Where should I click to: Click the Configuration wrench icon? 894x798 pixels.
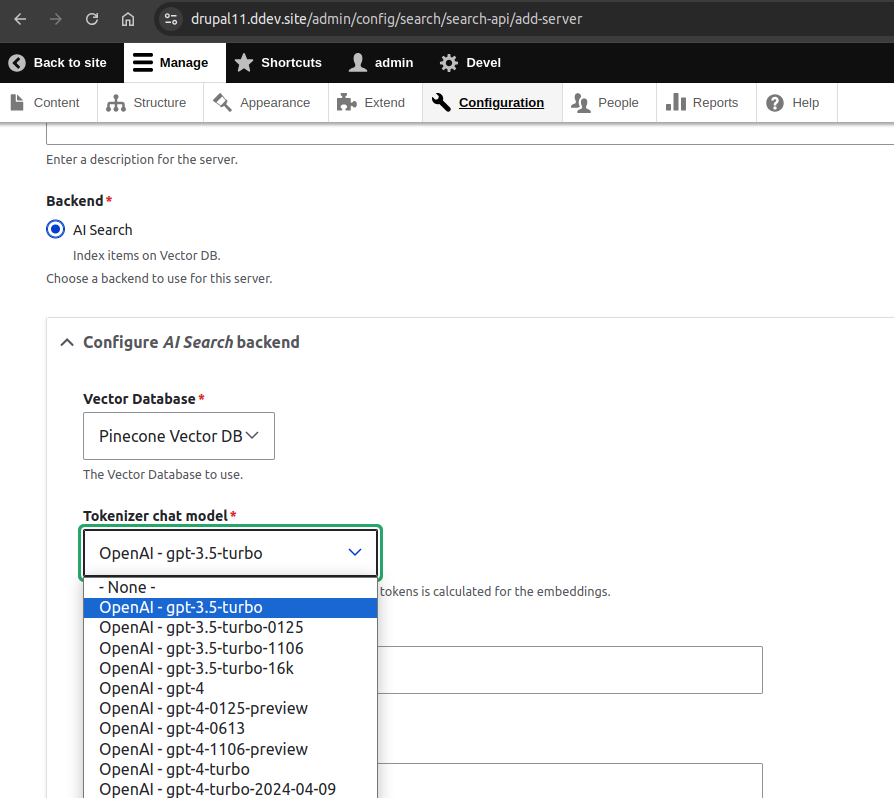pos(441,102)
